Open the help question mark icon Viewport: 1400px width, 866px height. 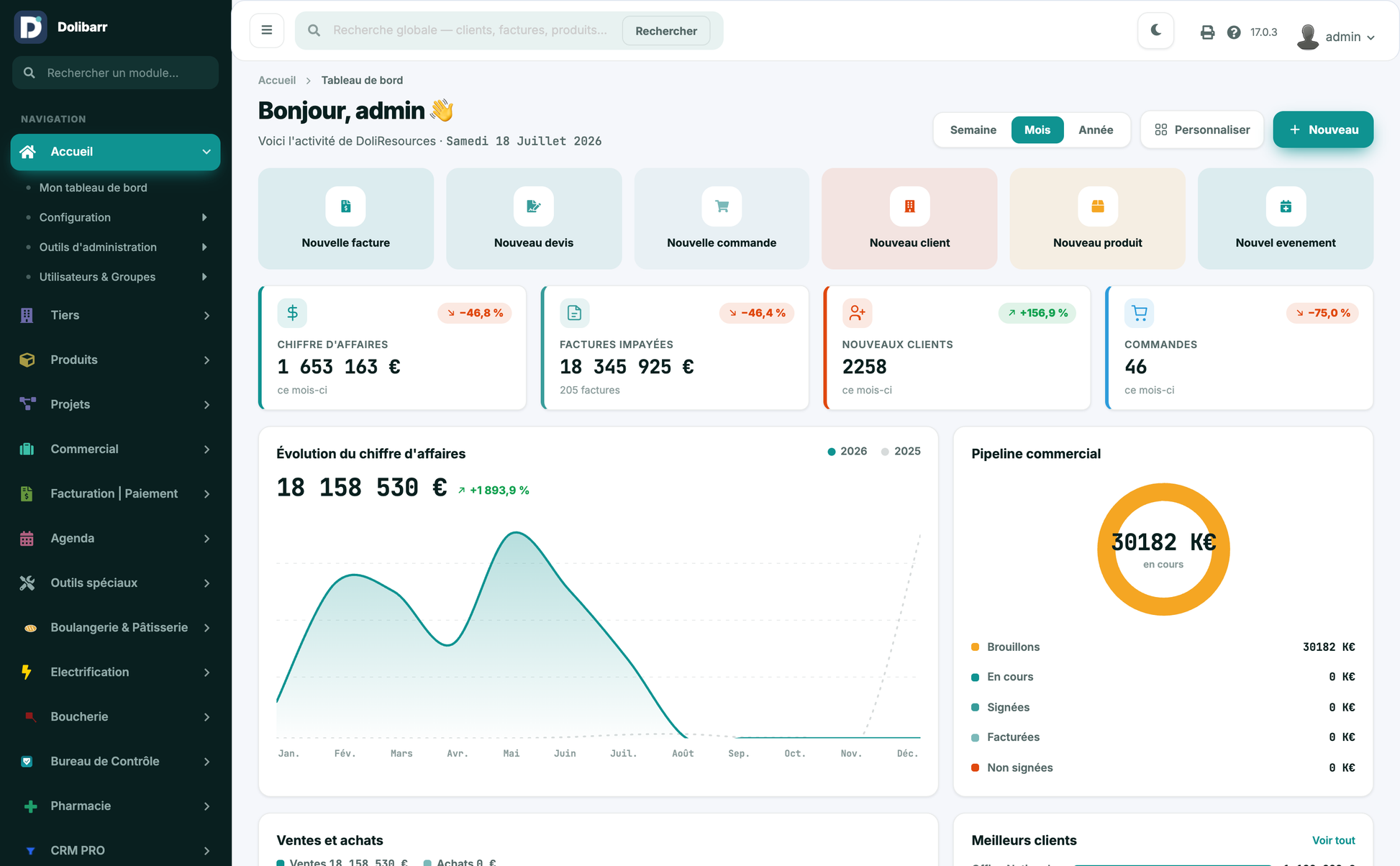(1234, 32)
